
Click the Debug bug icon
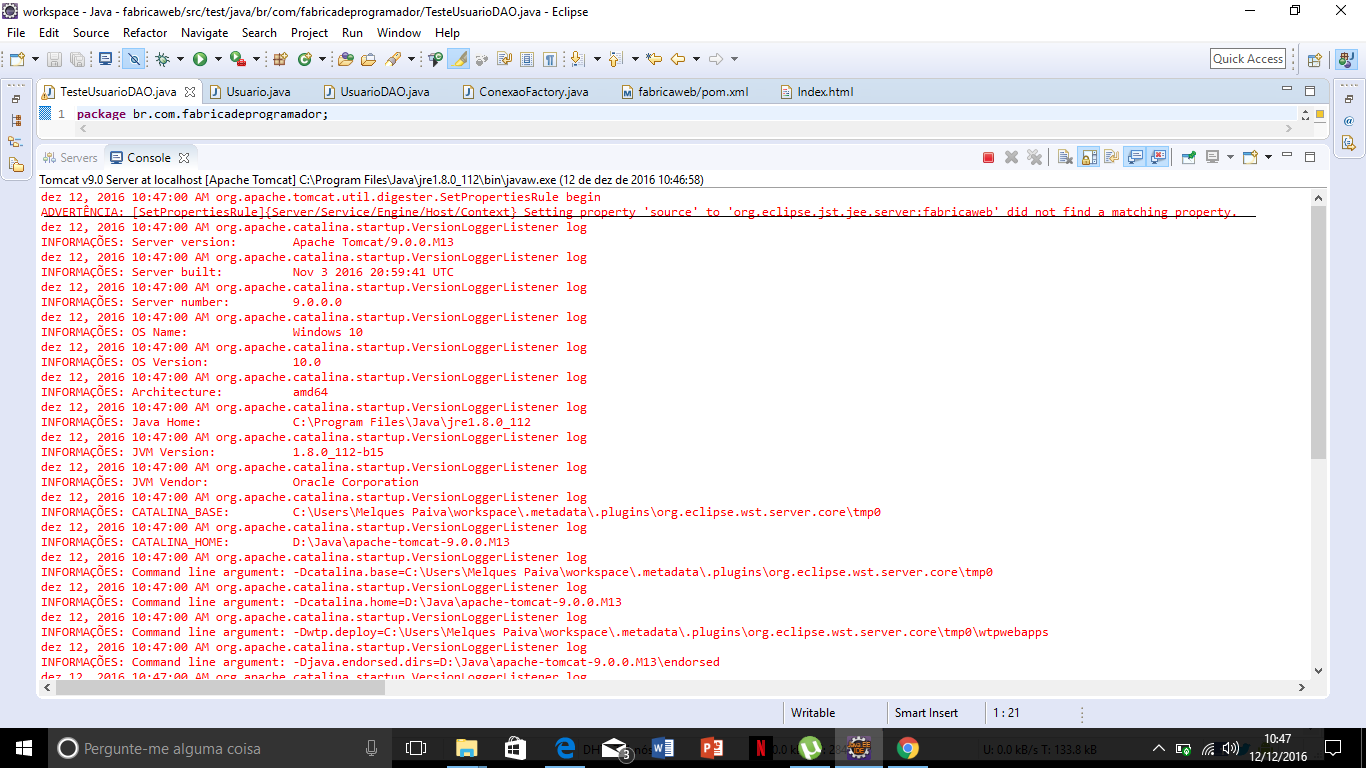[162, 59]
